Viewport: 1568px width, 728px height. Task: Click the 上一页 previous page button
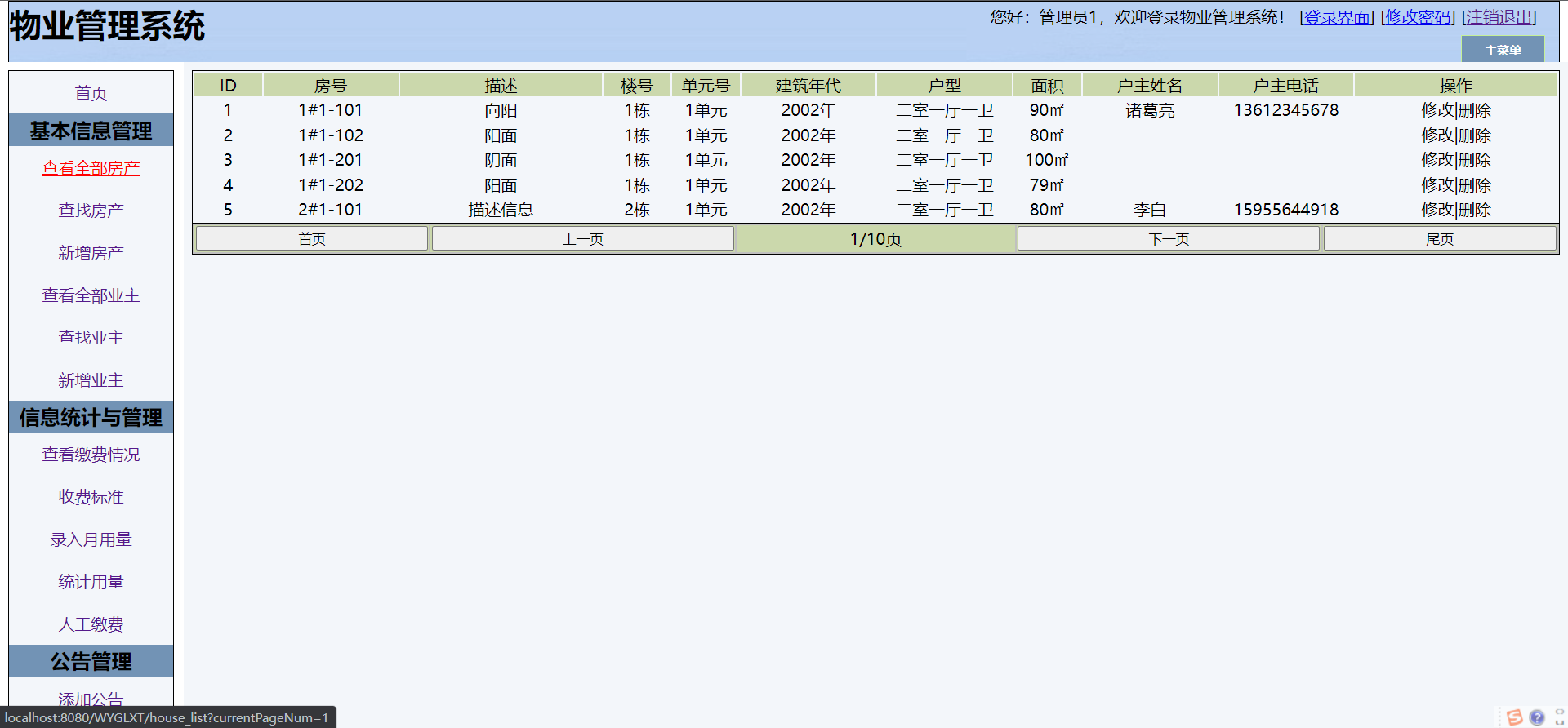582,239
